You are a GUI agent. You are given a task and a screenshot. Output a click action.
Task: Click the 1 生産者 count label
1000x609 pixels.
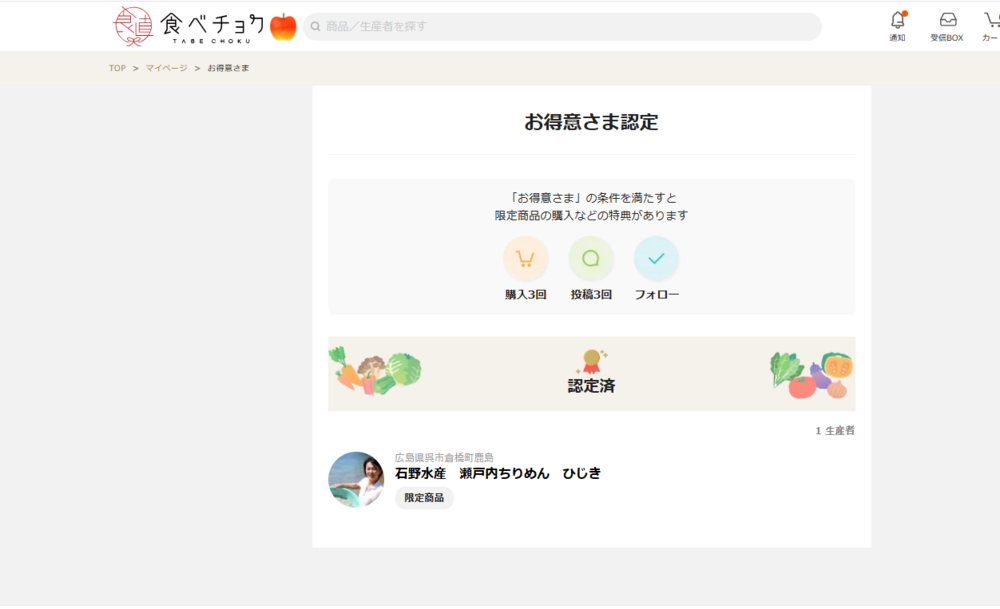pyautogui.click(x=835, y=431)
